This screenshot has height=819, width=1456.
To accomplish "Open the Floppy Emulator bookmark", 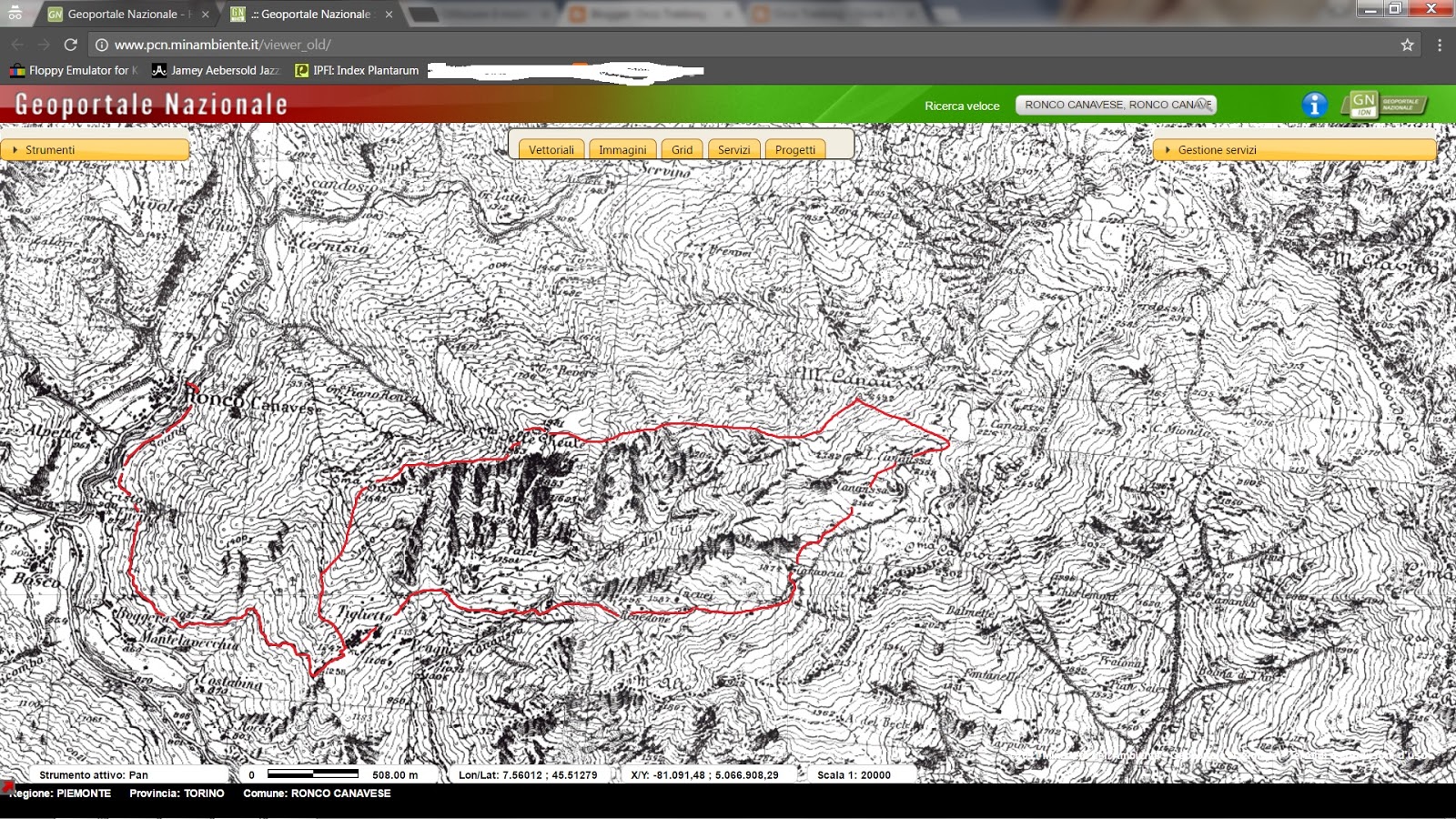I will pos(75,70).
